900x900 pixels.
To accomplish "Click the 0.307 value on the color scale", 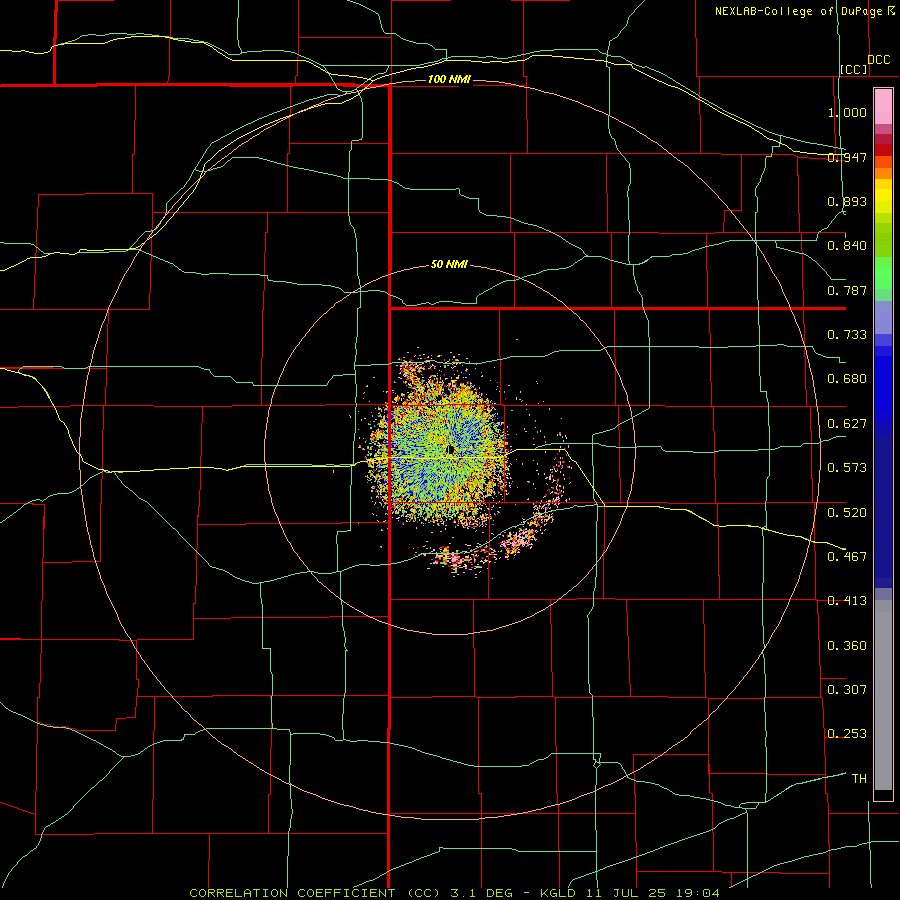I will coord(847,690).
